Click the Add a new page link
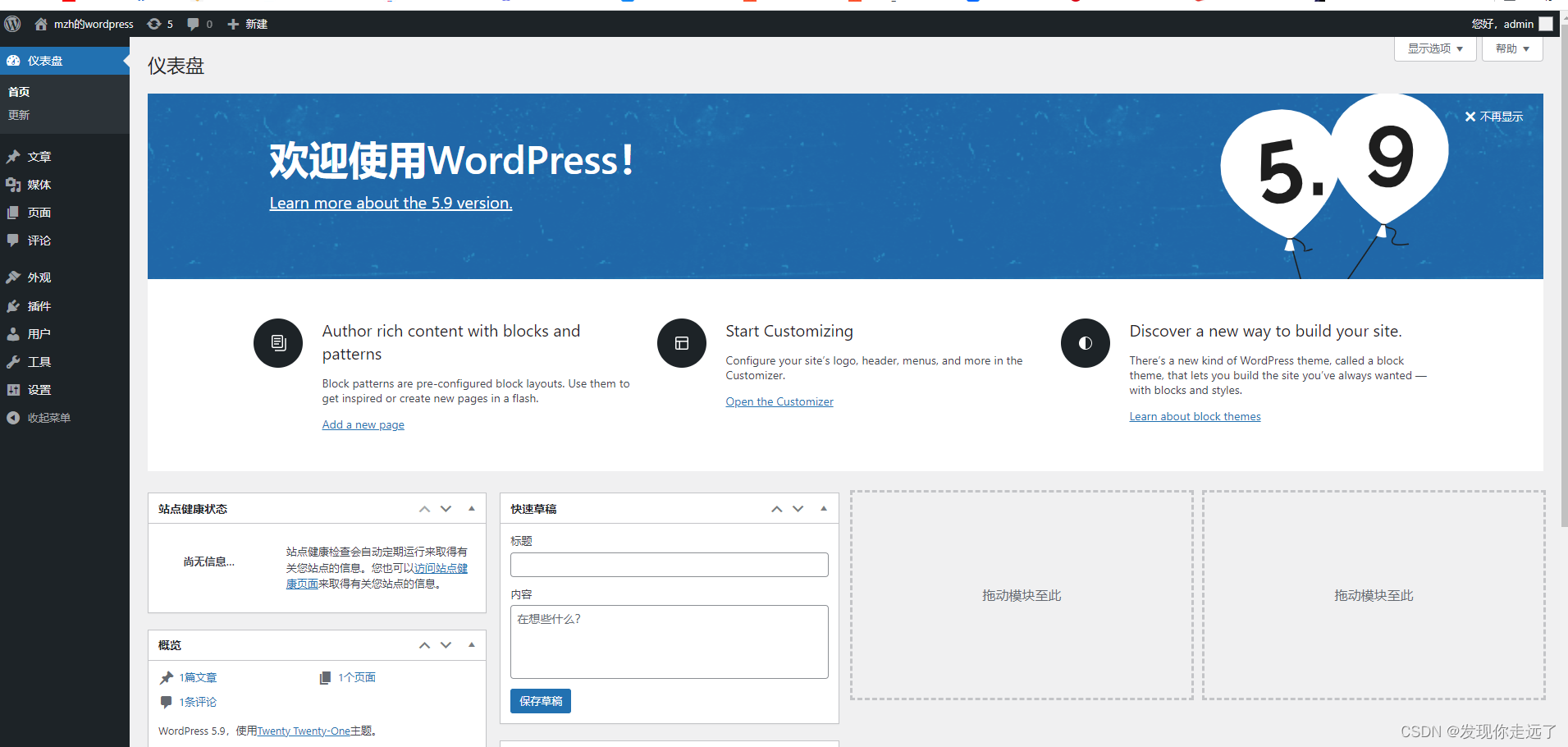The height and width of the screenshot is (747, 1568). (x=363, y=424)
